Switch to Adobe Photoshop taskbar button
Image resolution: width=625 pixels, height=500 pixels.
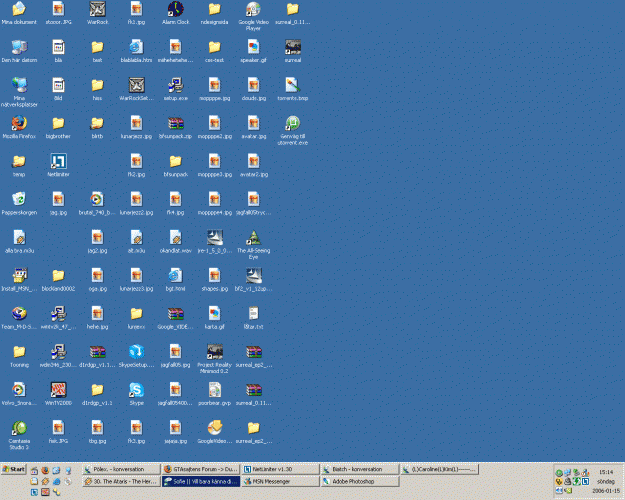[x=358, y=481]
